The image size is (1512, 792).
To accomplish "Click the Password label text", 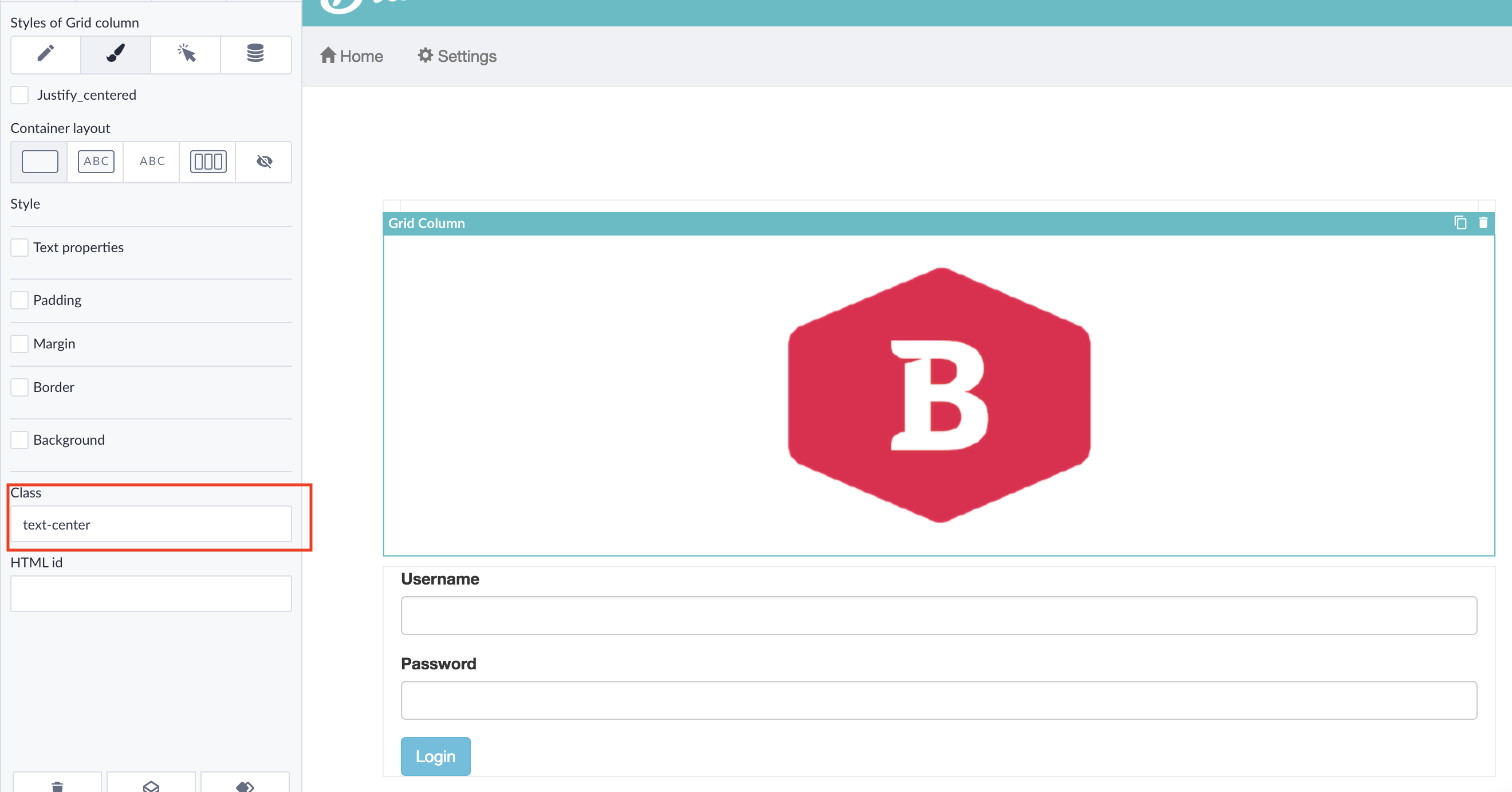I will (439, 663).
